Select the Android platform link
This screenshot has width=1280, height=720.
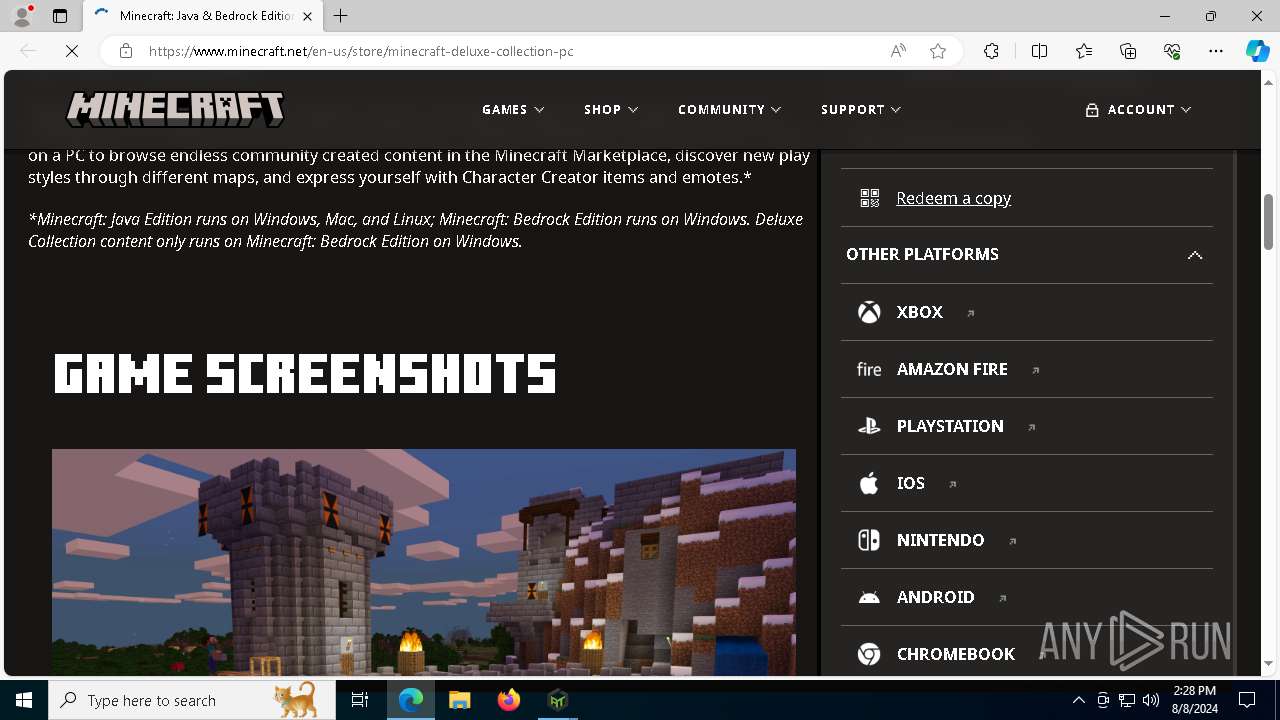coord(936,597)
